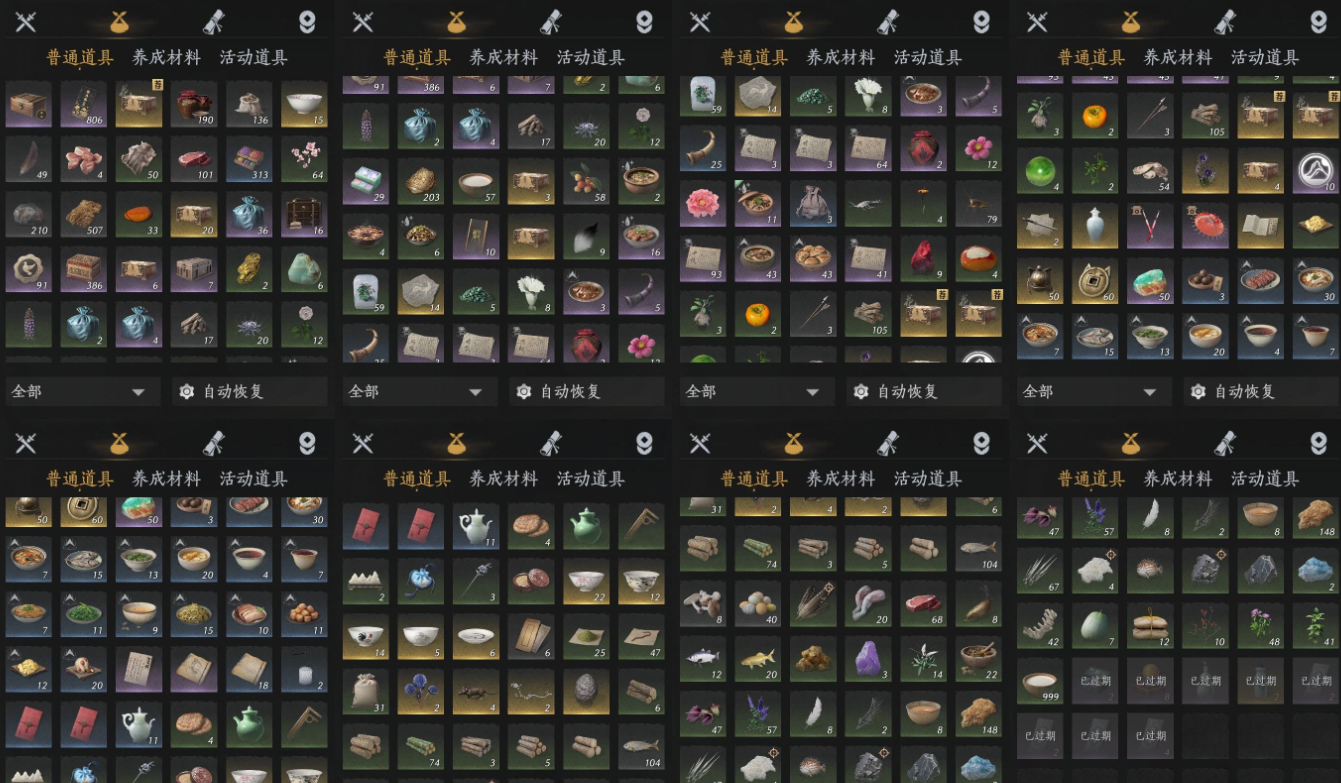Screen dimensions: 1341x783
Task: Open the scroll category in top-left panel
Action: tap(214, 22)
